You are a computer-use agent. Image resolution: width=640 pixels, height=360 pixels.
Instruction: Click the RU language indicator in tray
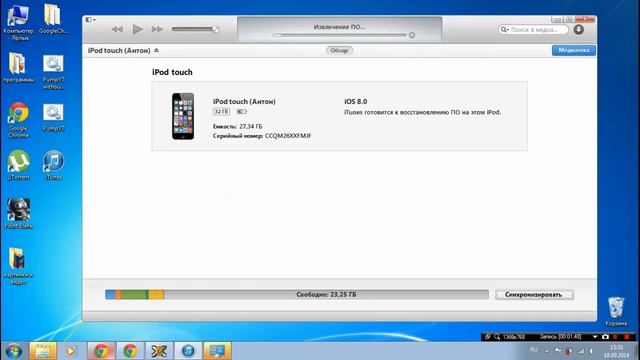pos(533,350)
